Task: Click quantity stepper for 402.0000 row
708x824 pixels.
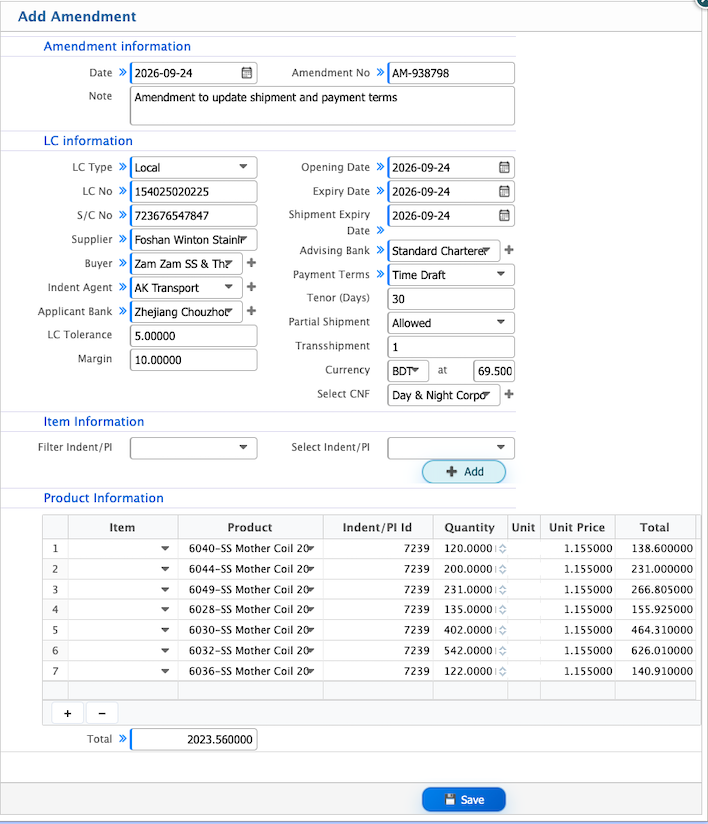Action: tap(502, 630)
